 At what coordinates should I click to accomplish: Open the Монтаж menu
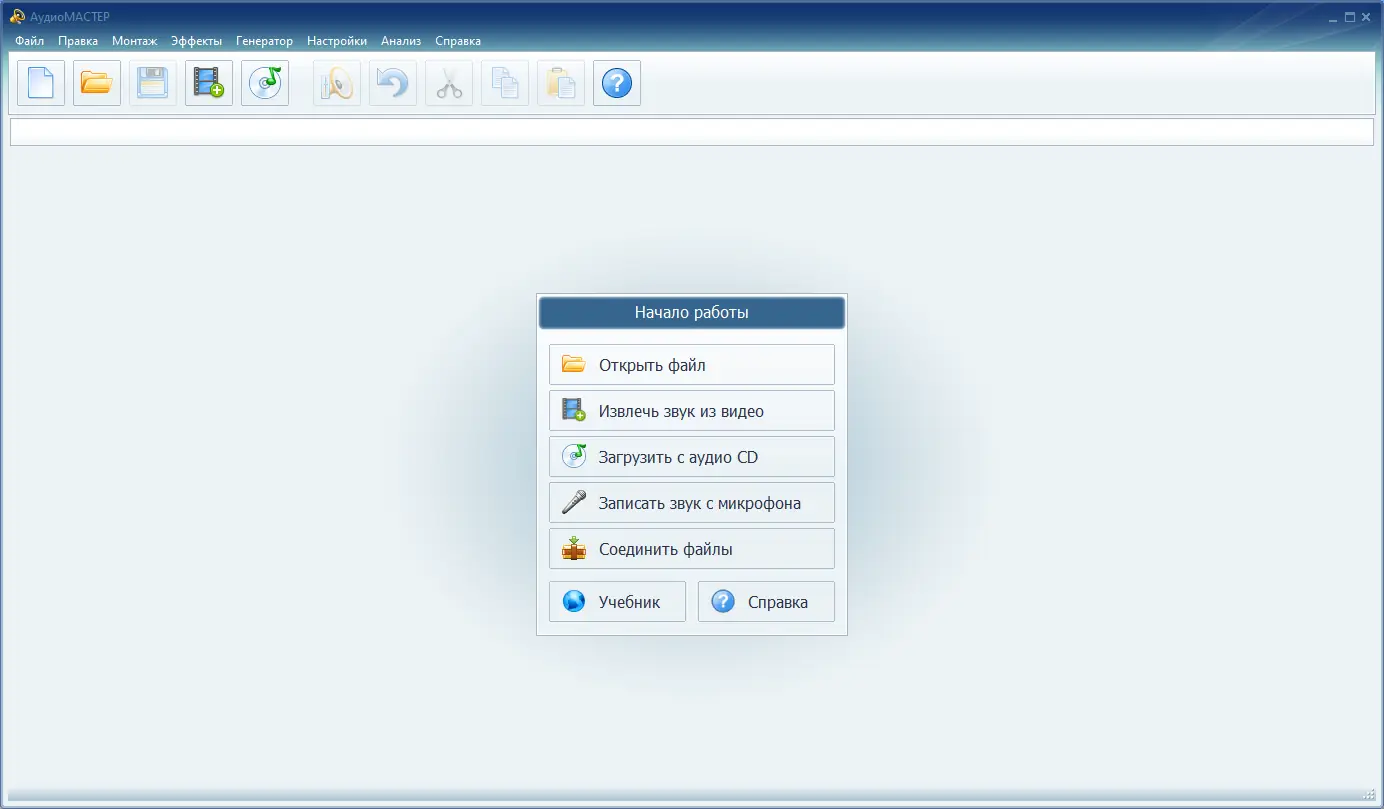pos(135,41)
